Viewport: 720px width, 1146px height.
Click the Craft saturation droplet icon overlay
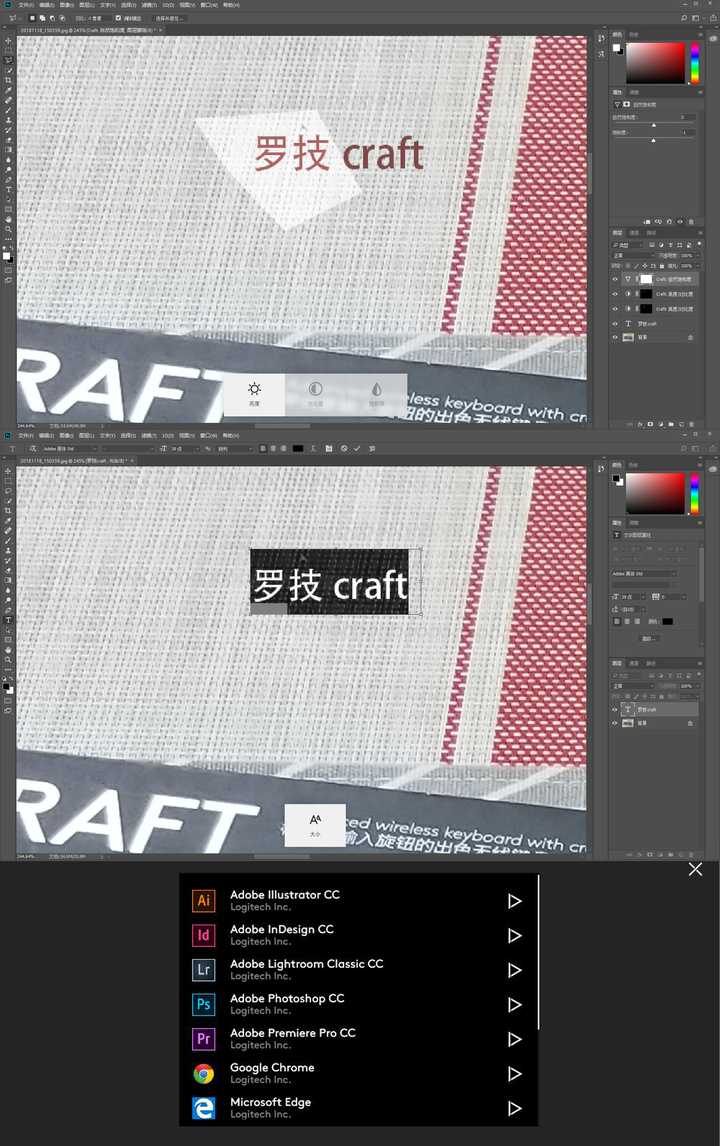pos(376,389)
